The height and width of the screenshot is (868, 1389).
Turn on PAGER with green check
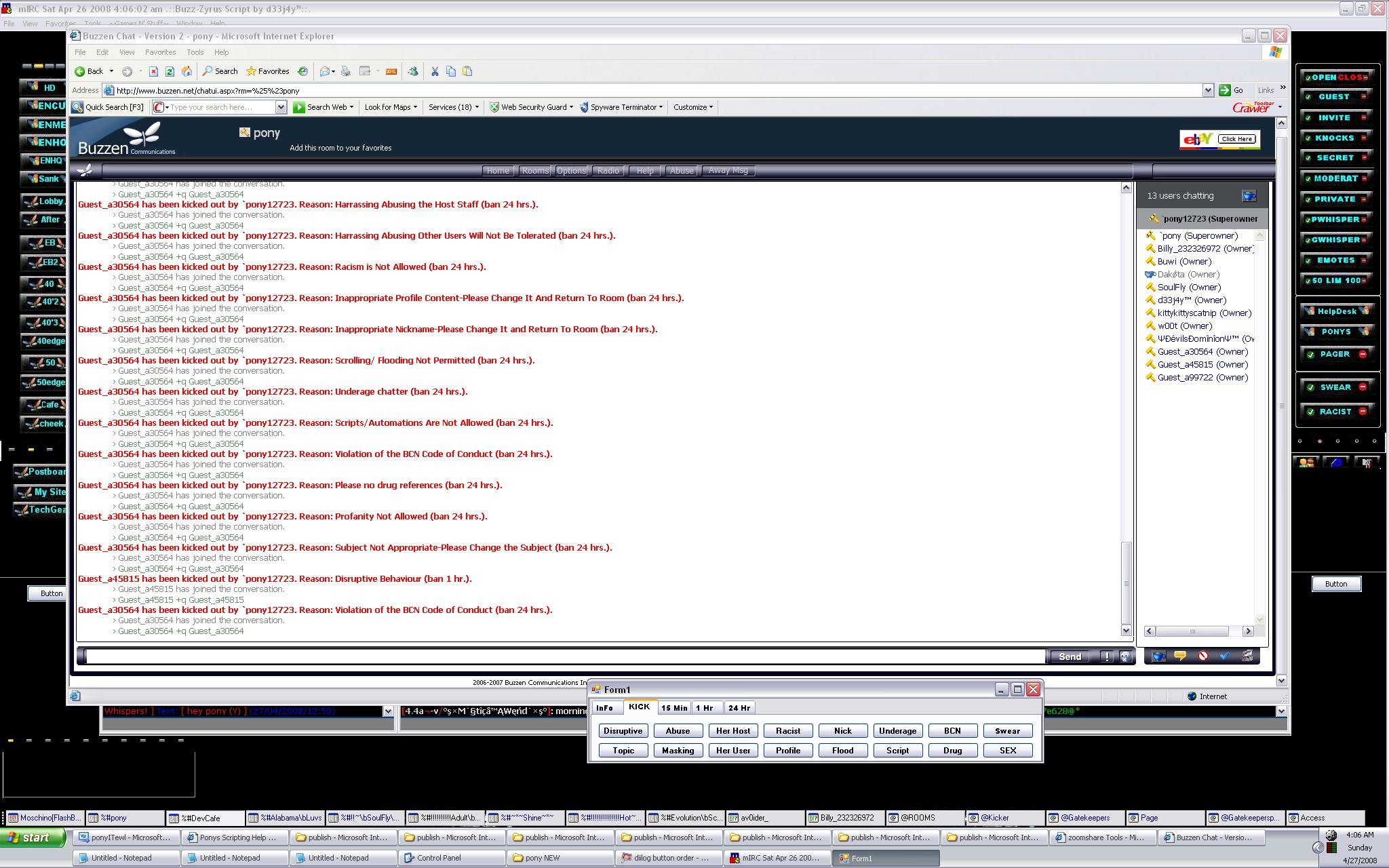click(x=1310, y=354)
